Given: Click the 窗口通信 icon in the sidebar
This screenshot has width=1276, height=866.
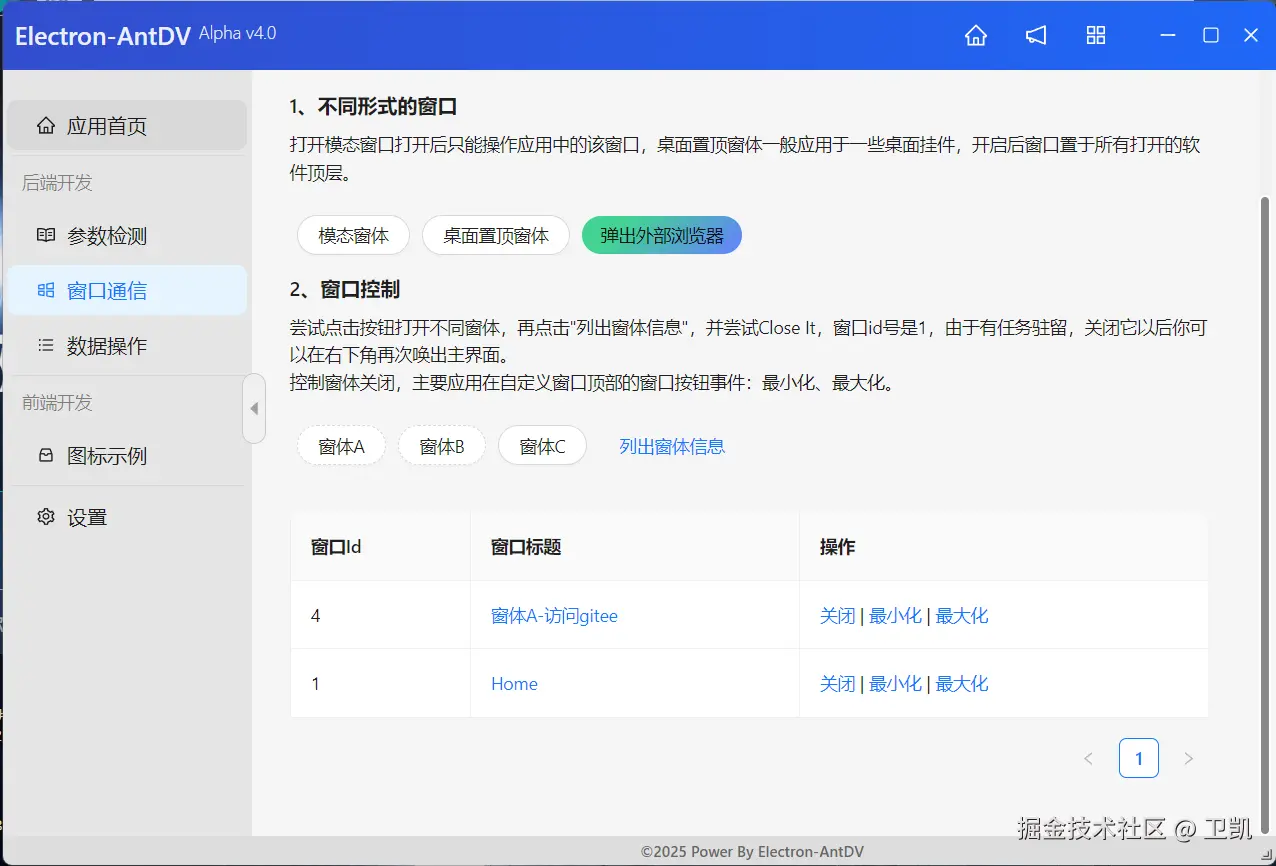Looking at the screenshot, I should pos(45,289).
